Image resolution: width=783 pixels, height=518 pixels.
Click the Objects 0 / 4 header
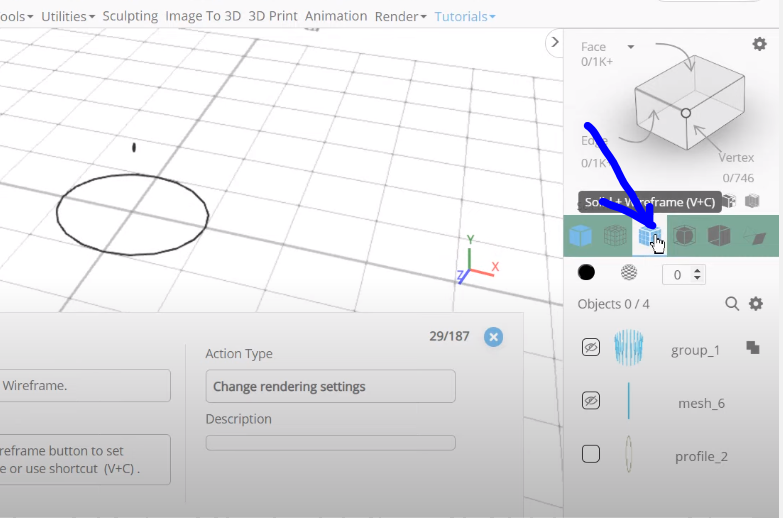[x=613, y=304]
